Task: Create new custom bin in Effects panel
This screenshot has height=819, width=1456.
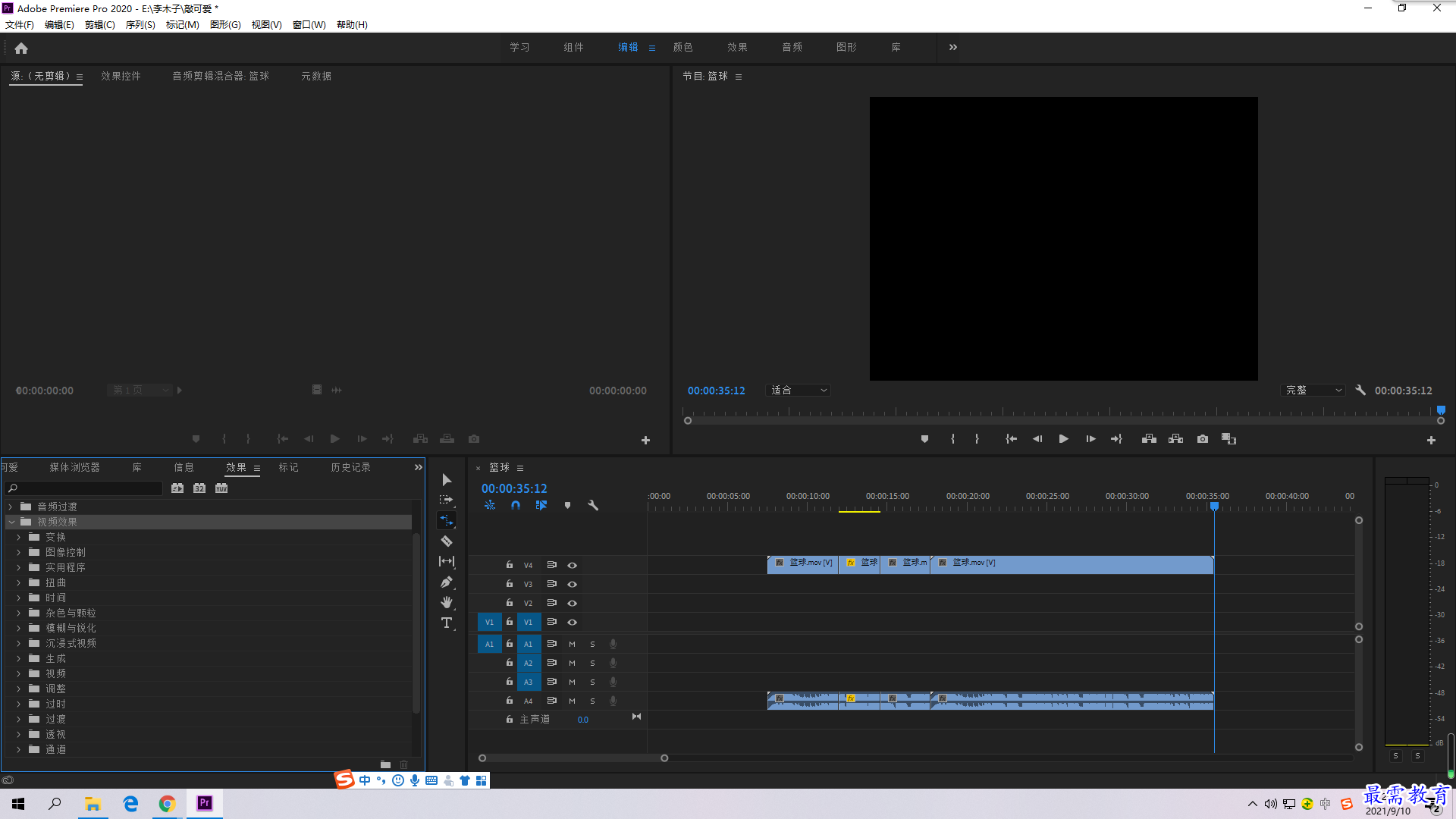Action: pos(385,764)
